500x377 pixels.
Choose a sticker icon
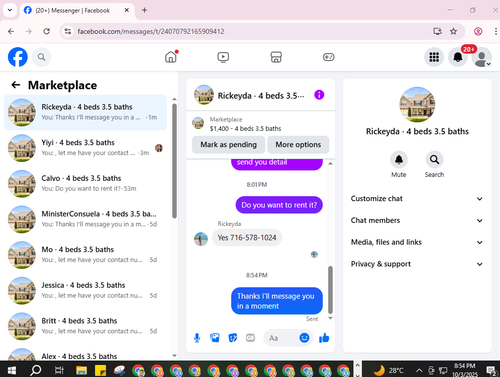click(233, 338)
